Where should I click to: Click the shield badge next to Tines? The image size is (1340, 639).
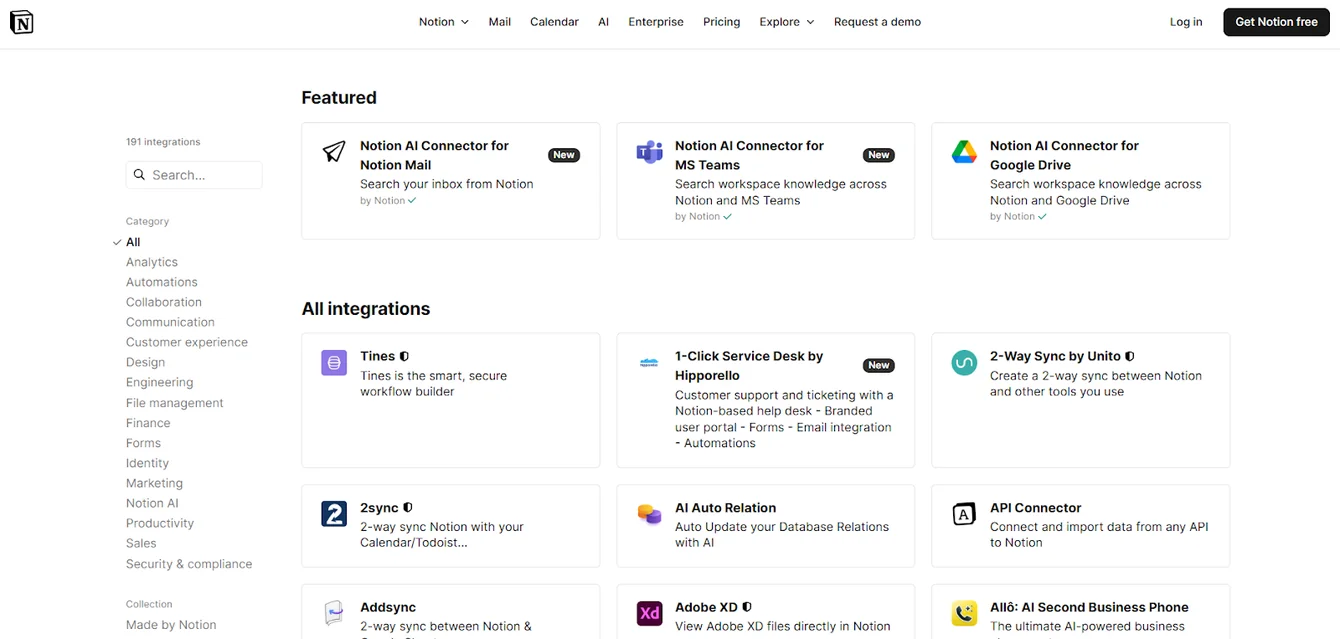[x=404, y=356]
